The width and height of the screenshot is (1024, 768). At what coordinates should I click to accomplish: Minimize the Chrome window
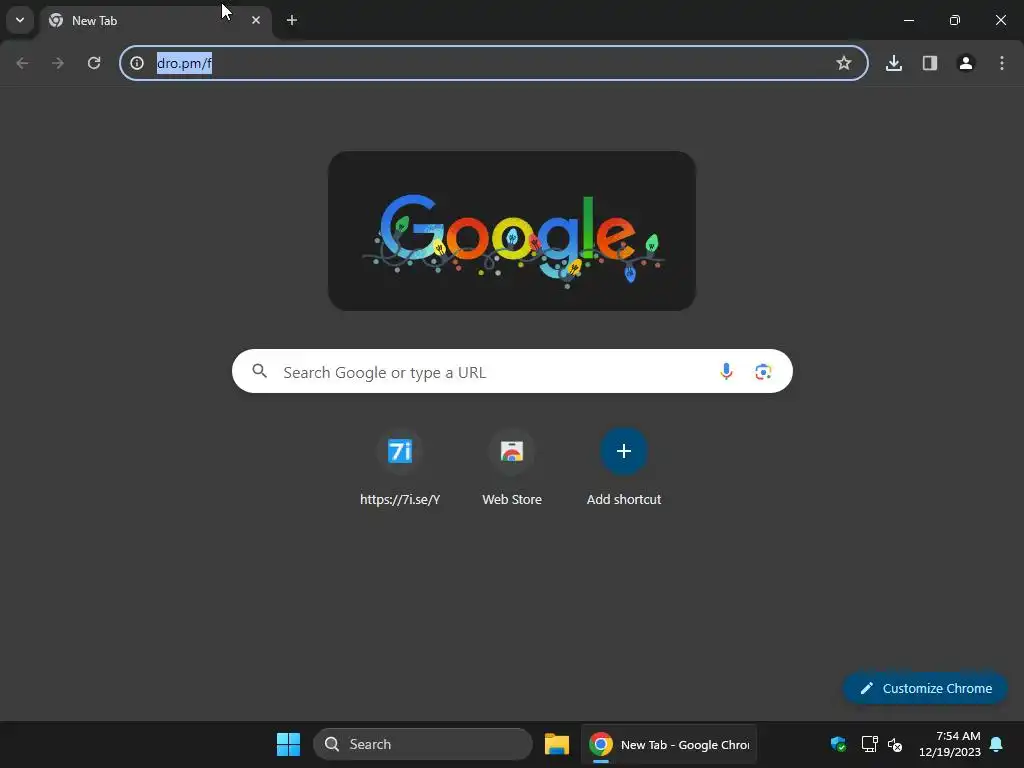coord(908,20)
